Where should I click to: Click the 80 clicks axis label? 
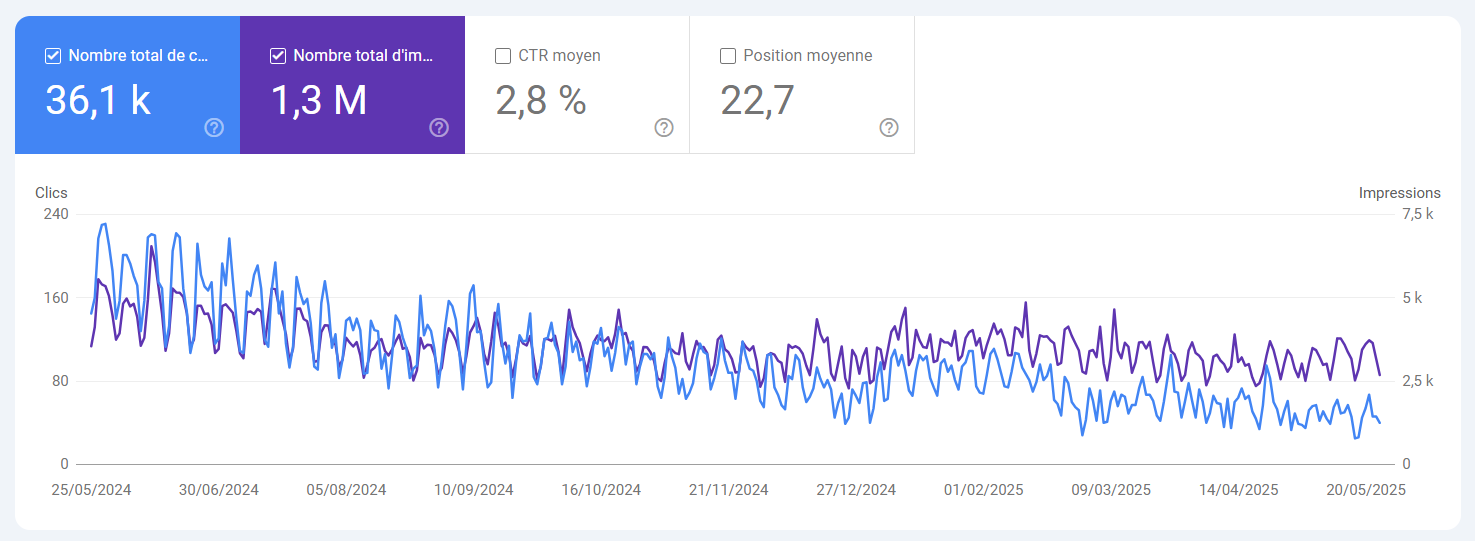61,381
